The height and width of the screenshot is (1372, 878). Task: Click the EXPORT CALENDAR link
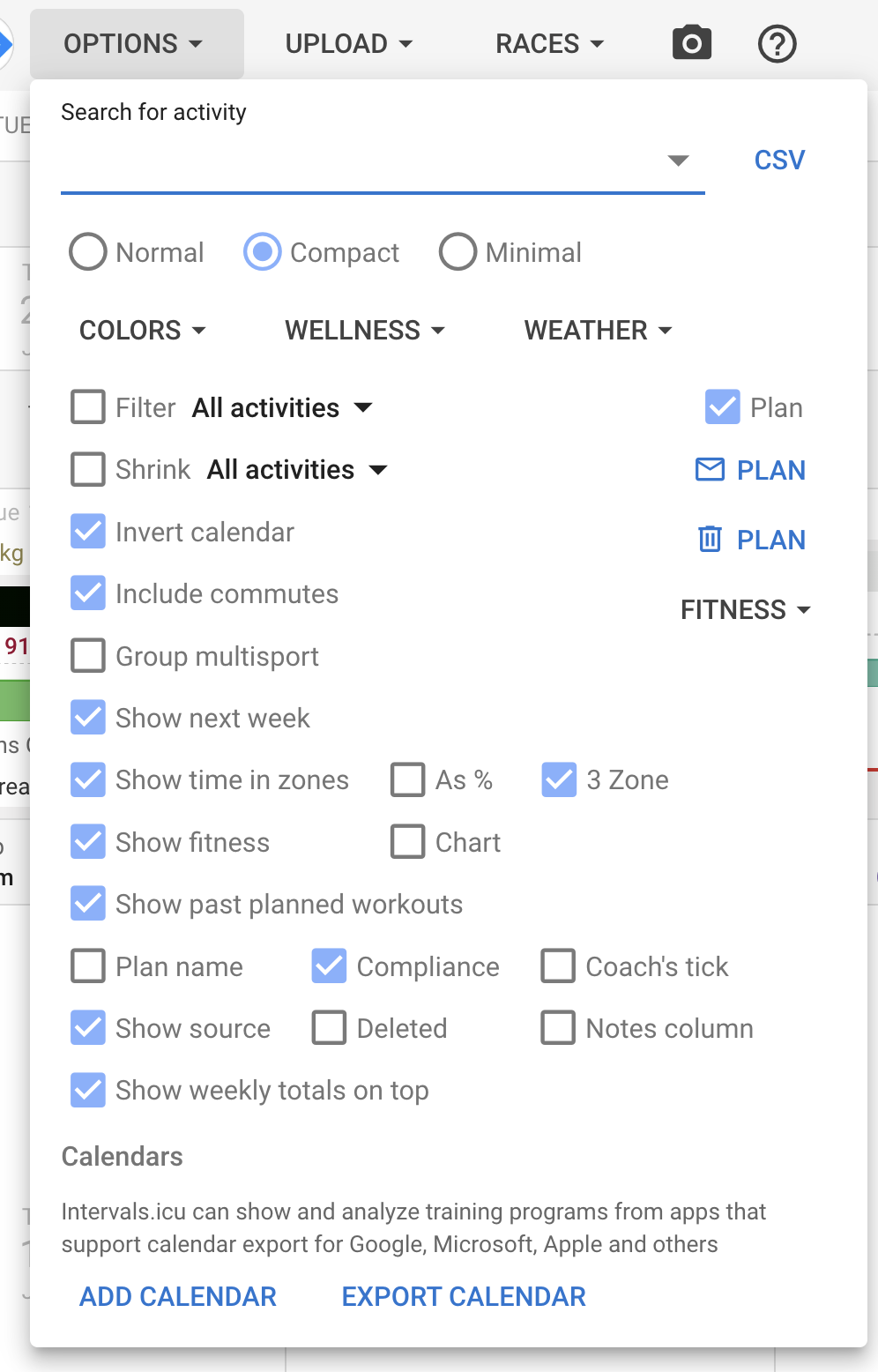pyautogui.click(x=464, y=1296)
